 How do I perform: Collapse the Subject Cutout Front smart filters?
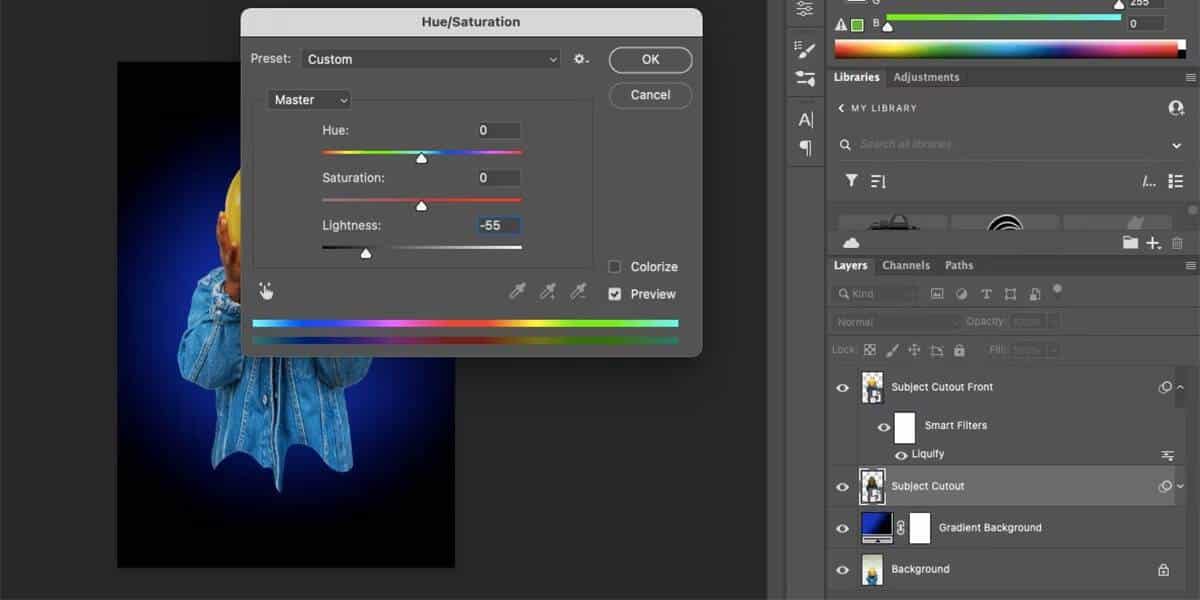point(1181,387)
